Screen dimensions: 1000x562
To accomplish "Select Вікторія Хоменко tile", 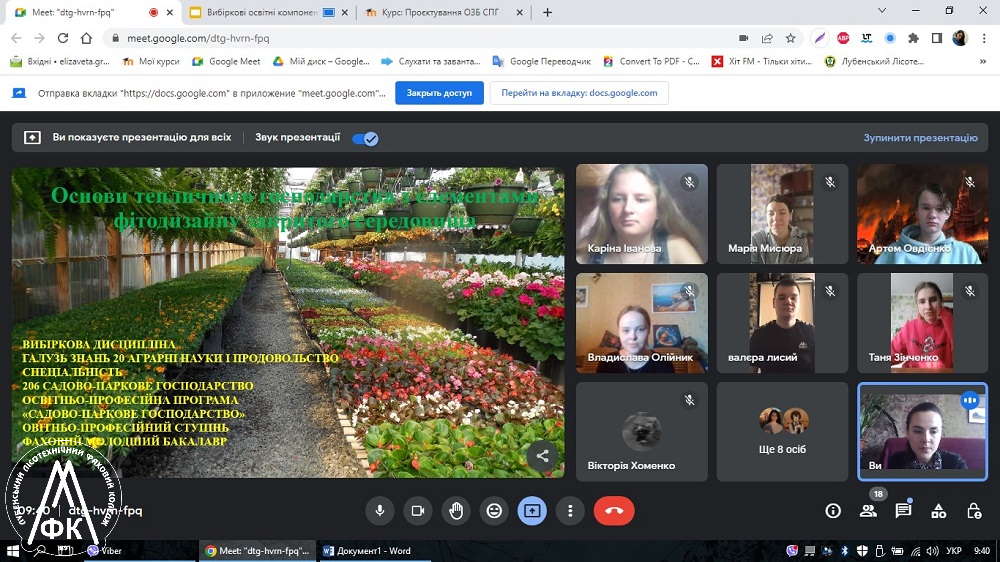I will coord(642,432).
